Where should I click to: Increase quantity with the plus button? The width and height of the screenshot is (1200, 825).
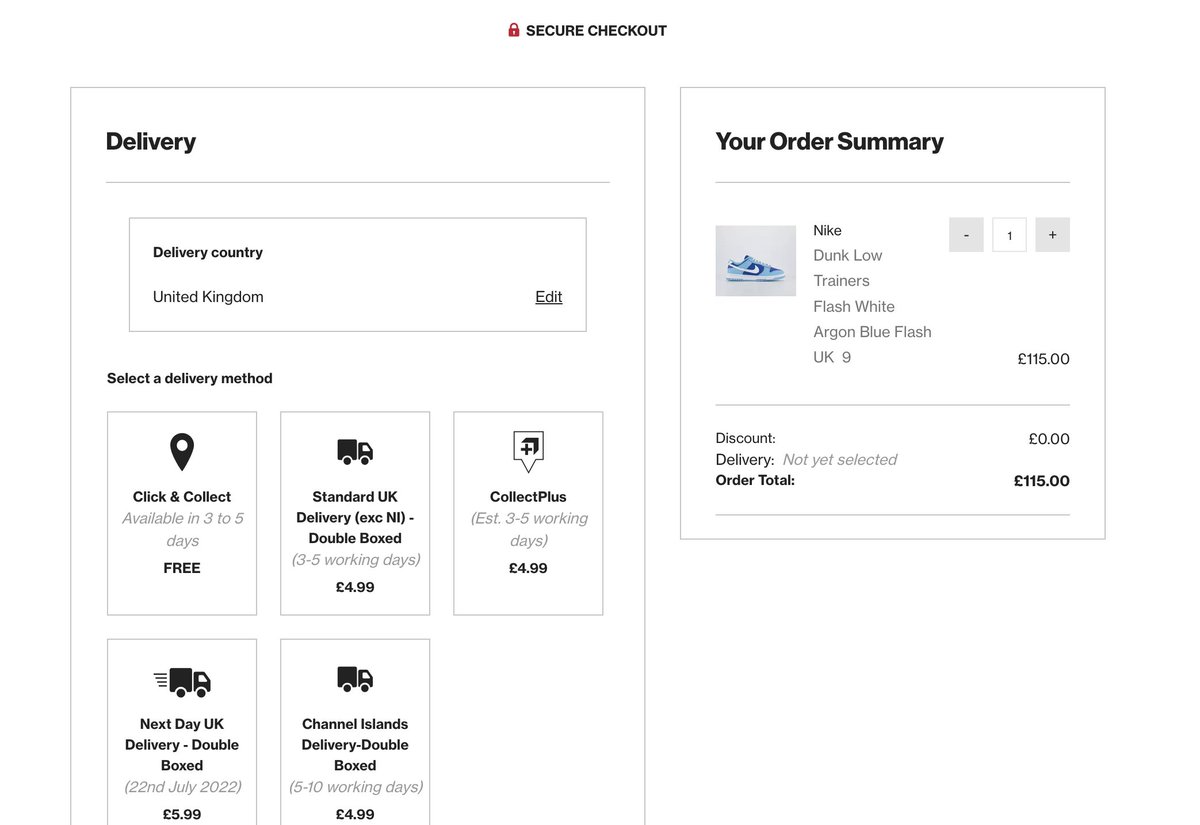(x=1053, y=235)
